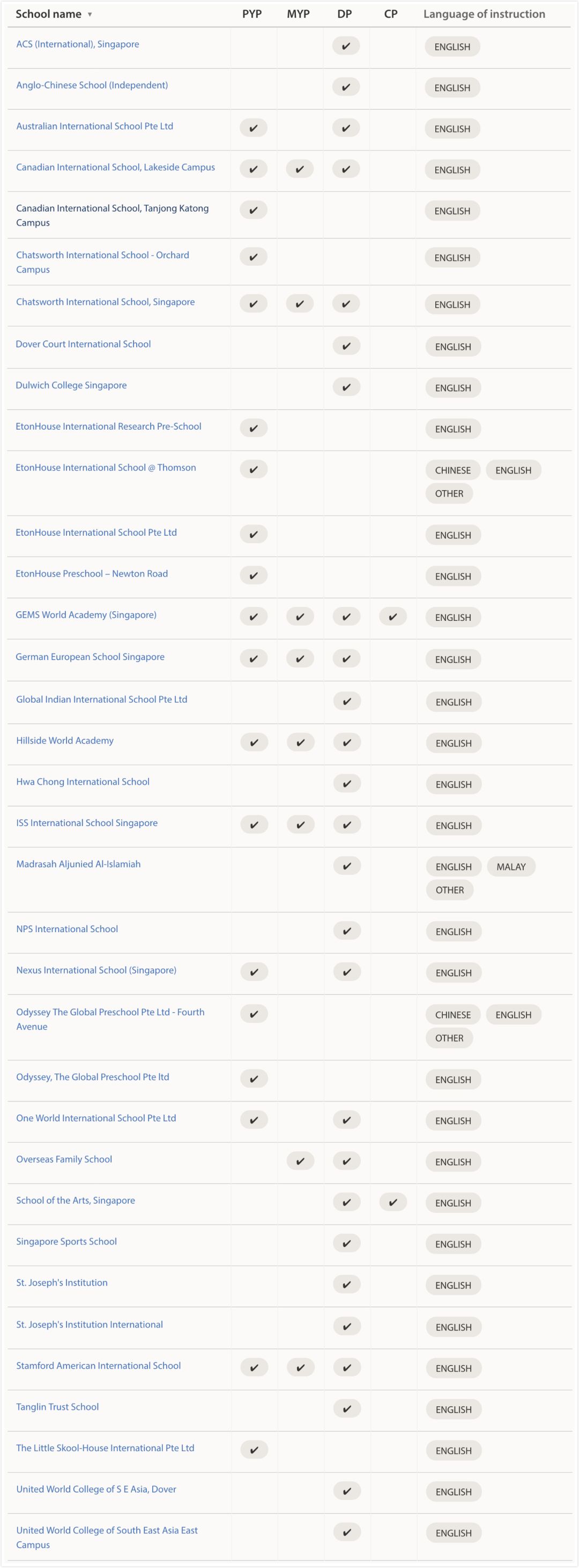
Task: Open ACS (International), Singapore school link
Action: tap(77, 44)
